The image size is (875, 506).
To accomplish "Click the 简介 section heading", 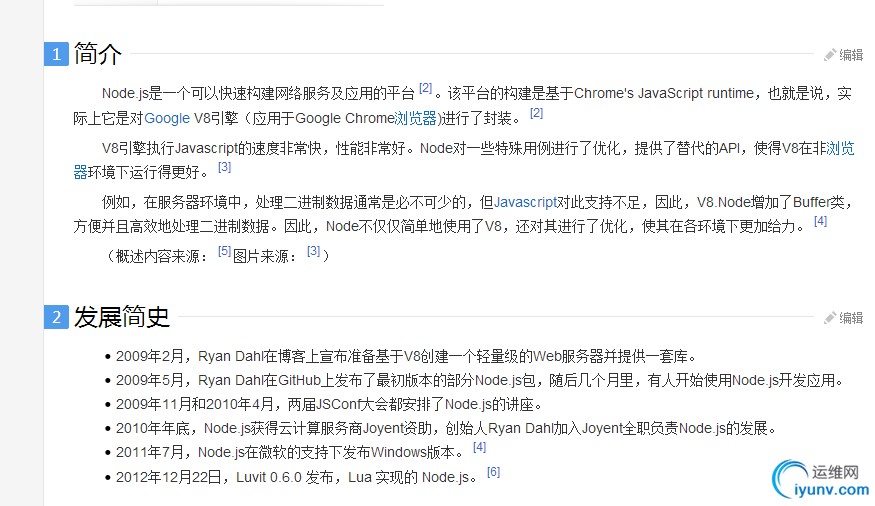I will pyautogui.click(x=98, y=54).
